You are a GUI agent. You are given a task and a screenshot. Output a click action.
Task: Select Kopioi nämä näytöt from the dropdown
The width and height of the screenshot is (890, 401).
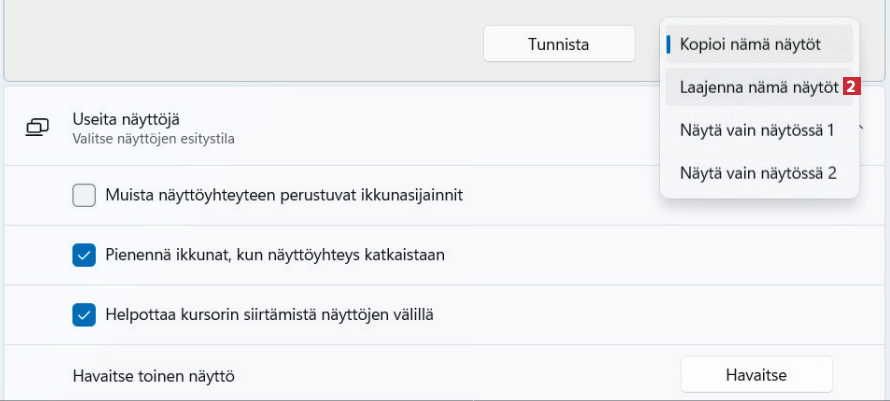pos(750,45)
